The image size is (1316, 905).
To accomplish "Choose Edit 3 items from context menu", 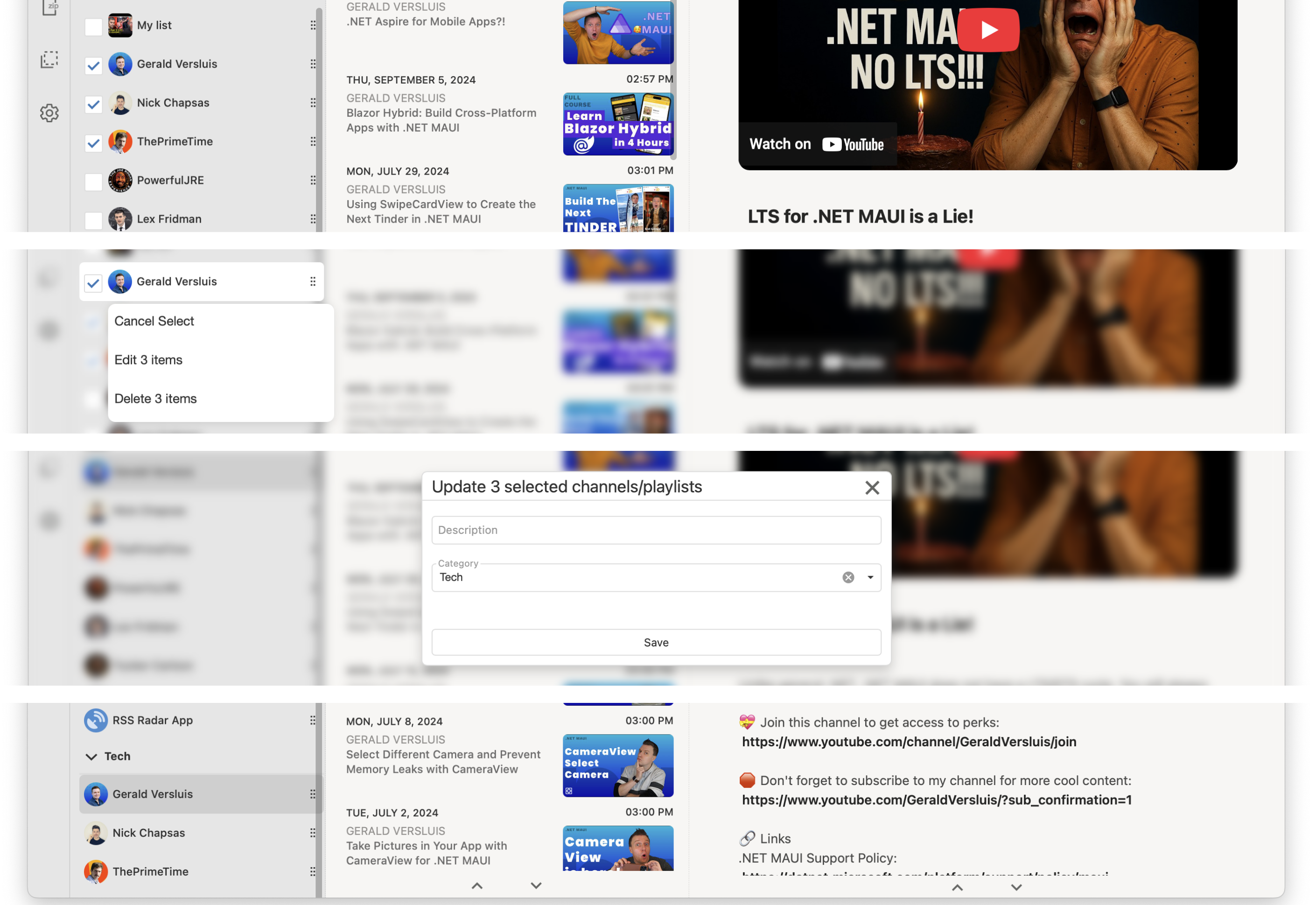I will pos(148,360).
